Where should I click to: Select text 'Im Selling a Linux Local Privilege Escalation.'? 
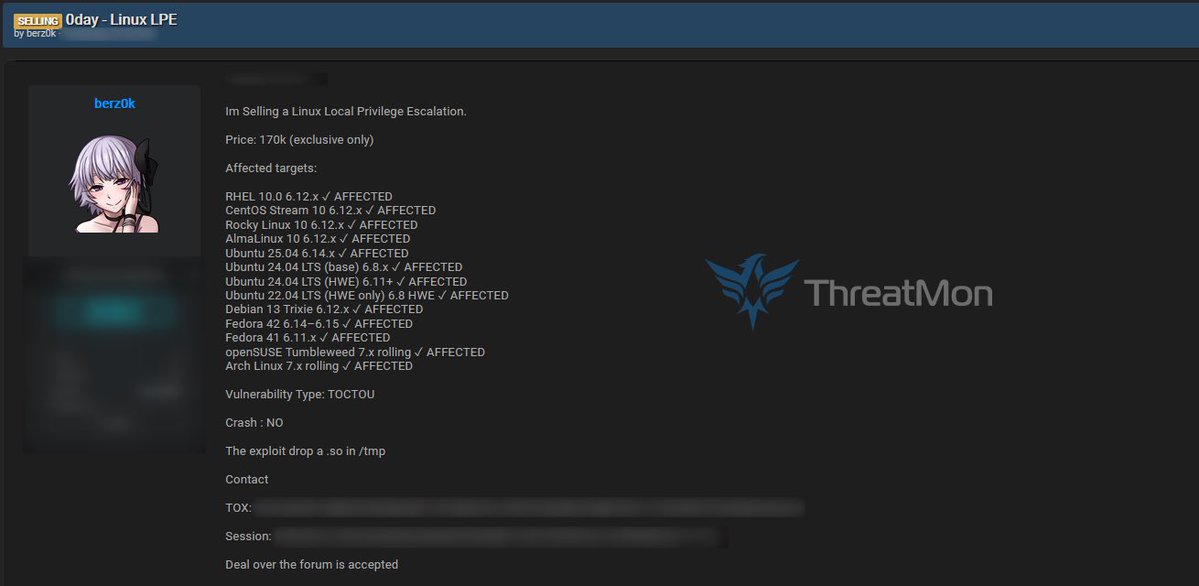pos(346,112)
